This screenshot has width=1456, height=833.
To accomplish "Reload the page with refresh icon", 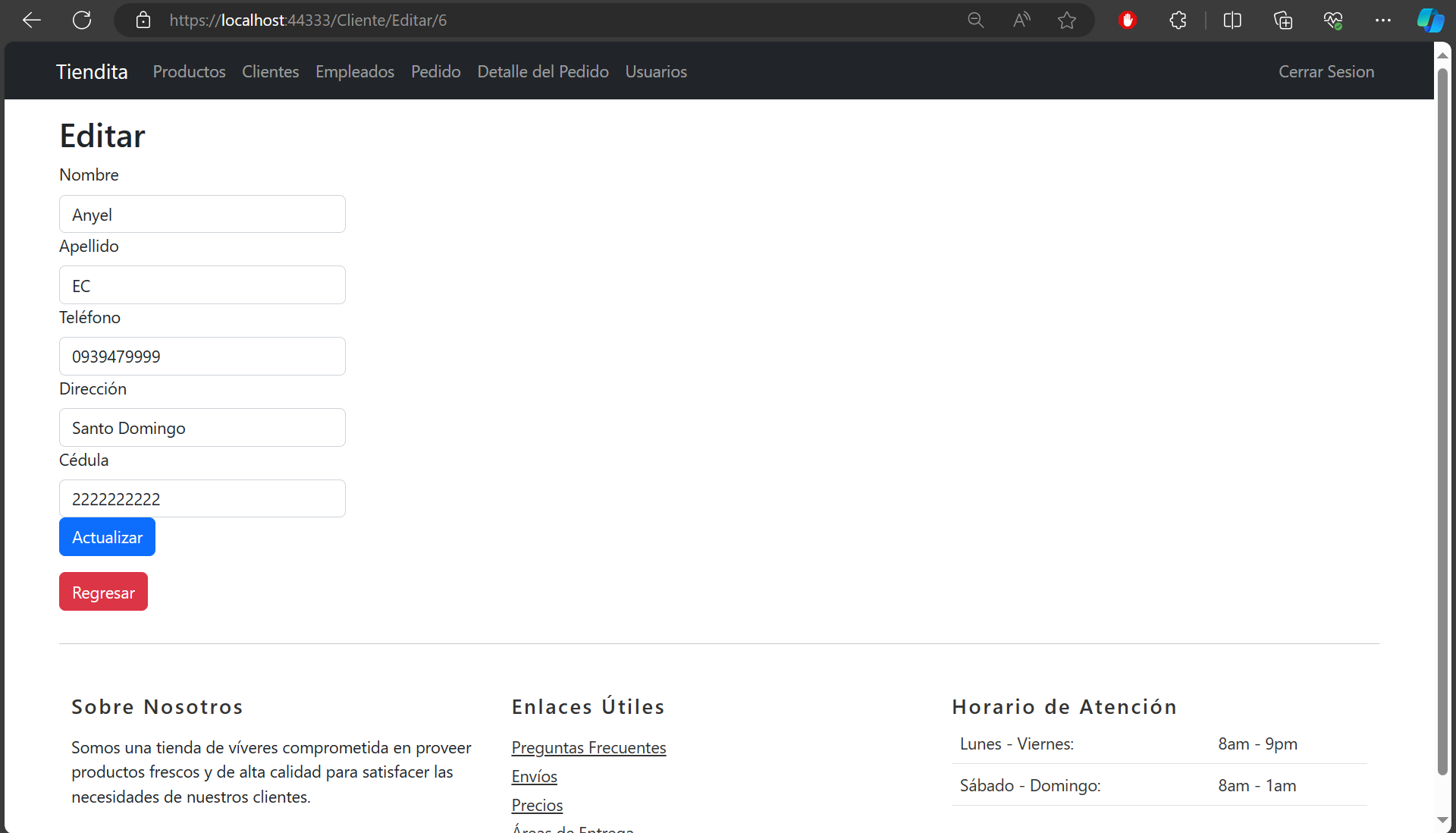I will pos(82,20).
